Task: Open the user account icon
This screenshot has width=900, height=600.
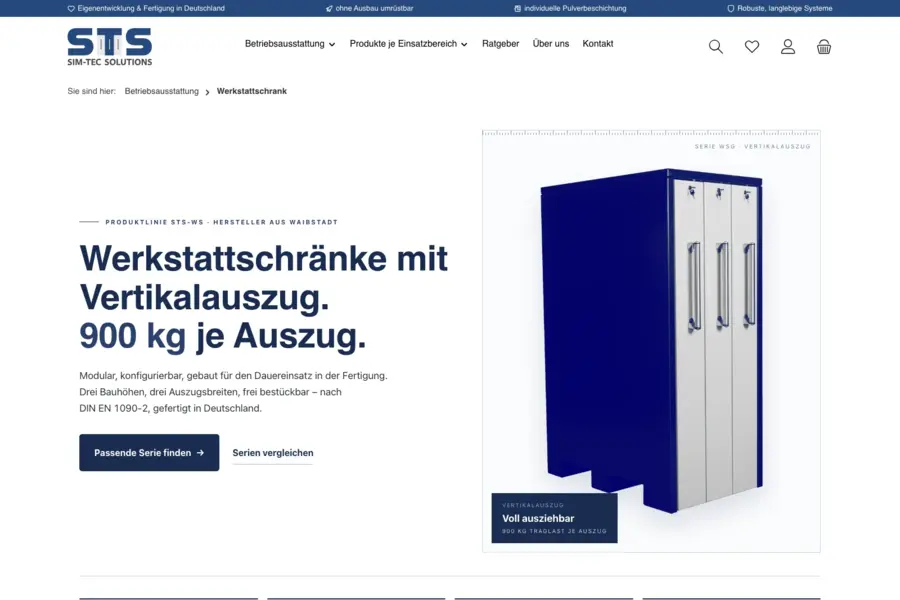Action: [788, 47]
